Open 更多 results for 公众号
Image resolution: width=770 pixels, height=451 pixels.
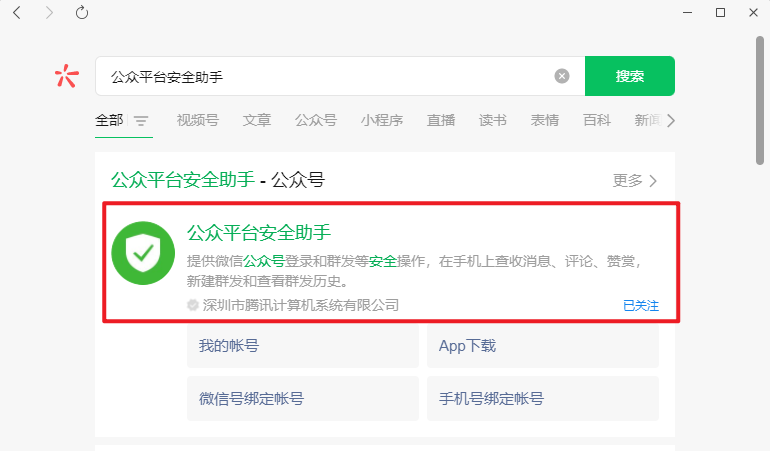(634, 180)
